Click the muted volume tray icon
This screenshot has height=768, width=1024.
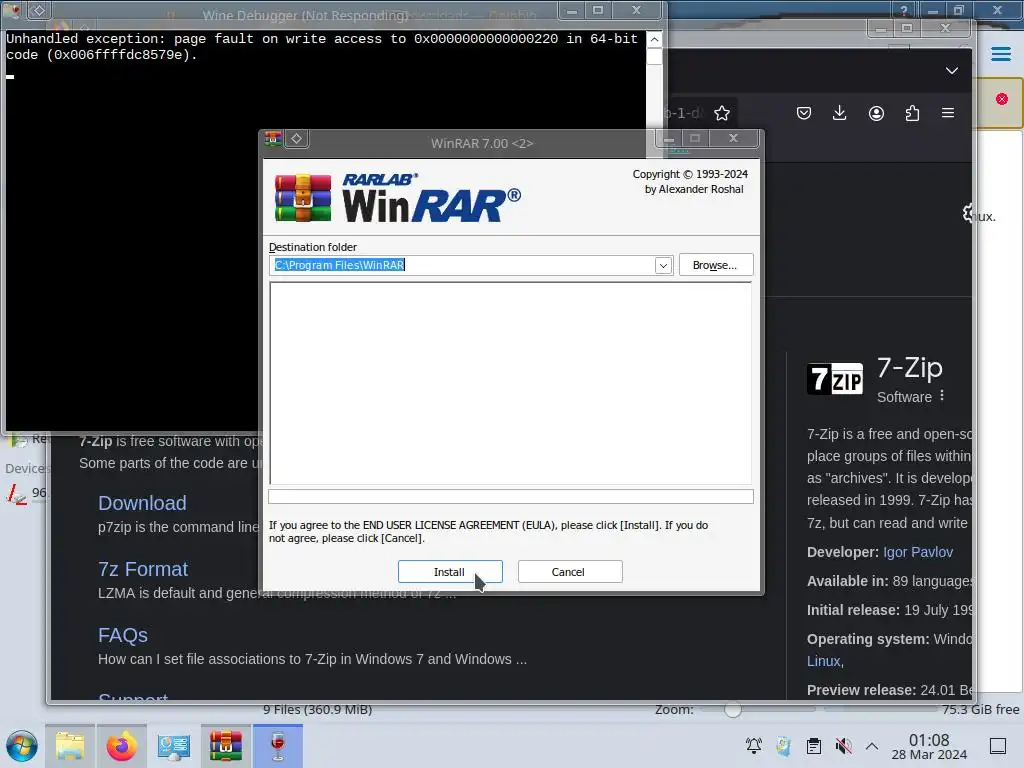(x=844, y=745)
